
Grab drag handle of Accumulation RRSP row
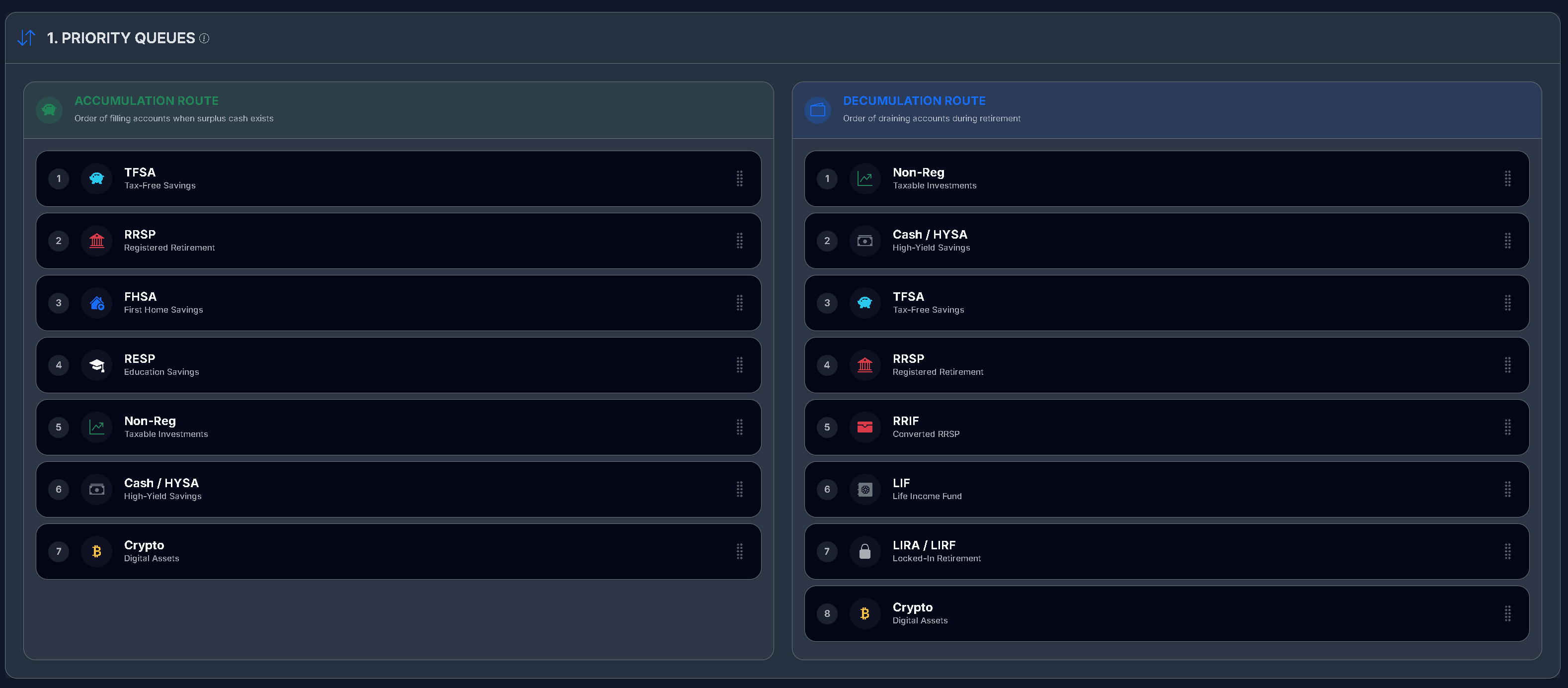[740, 241]
